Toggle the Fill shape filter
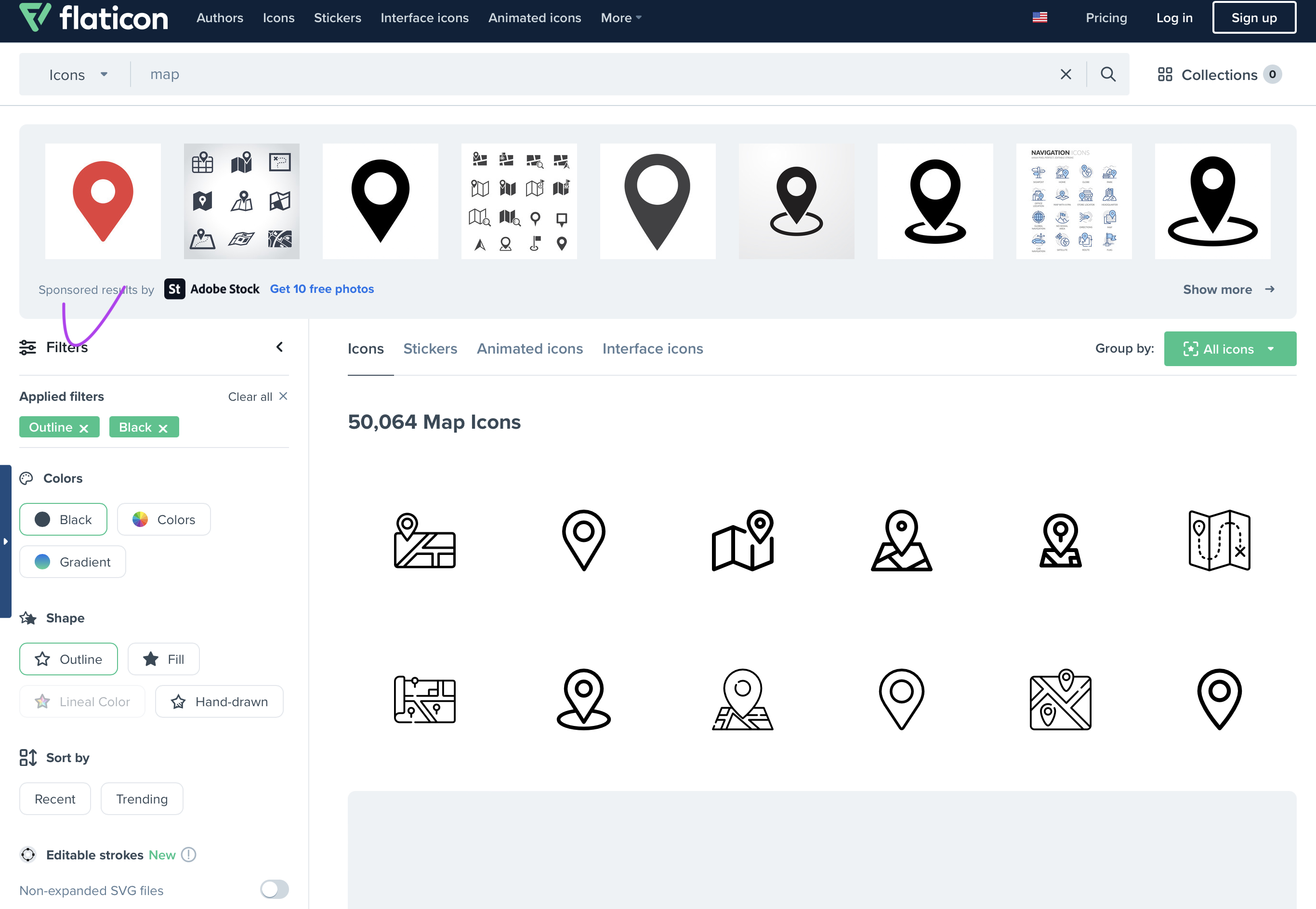Viewport: 1316px width, 909px height. [163, 659]
